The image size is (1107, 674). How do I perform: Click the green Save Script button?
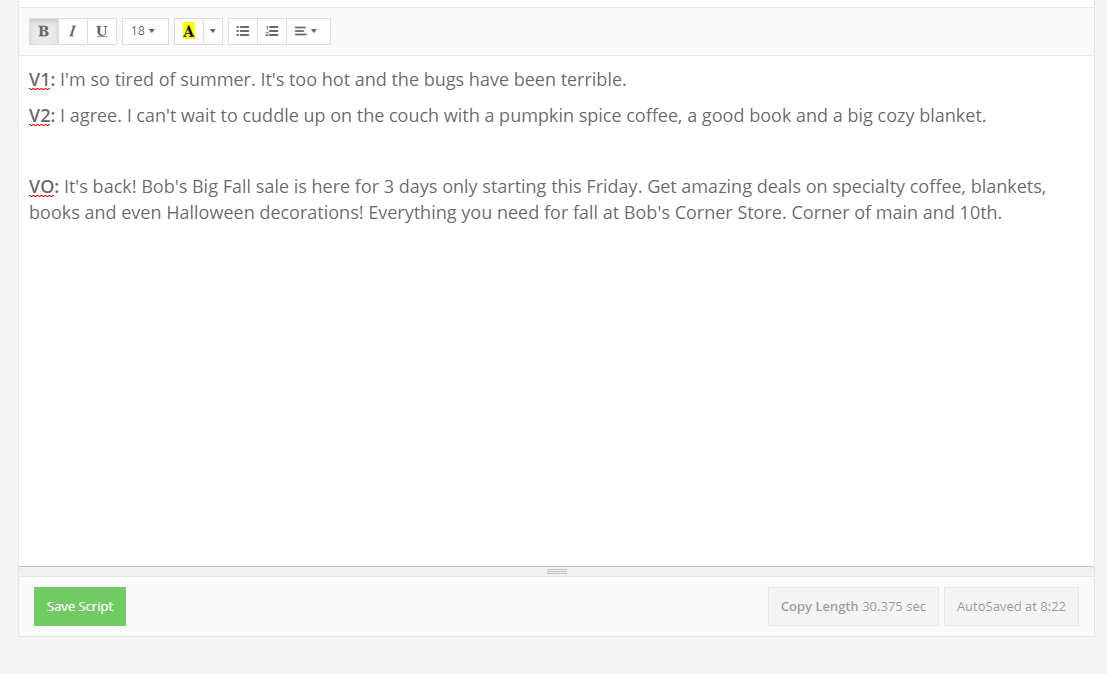[80, 606]
